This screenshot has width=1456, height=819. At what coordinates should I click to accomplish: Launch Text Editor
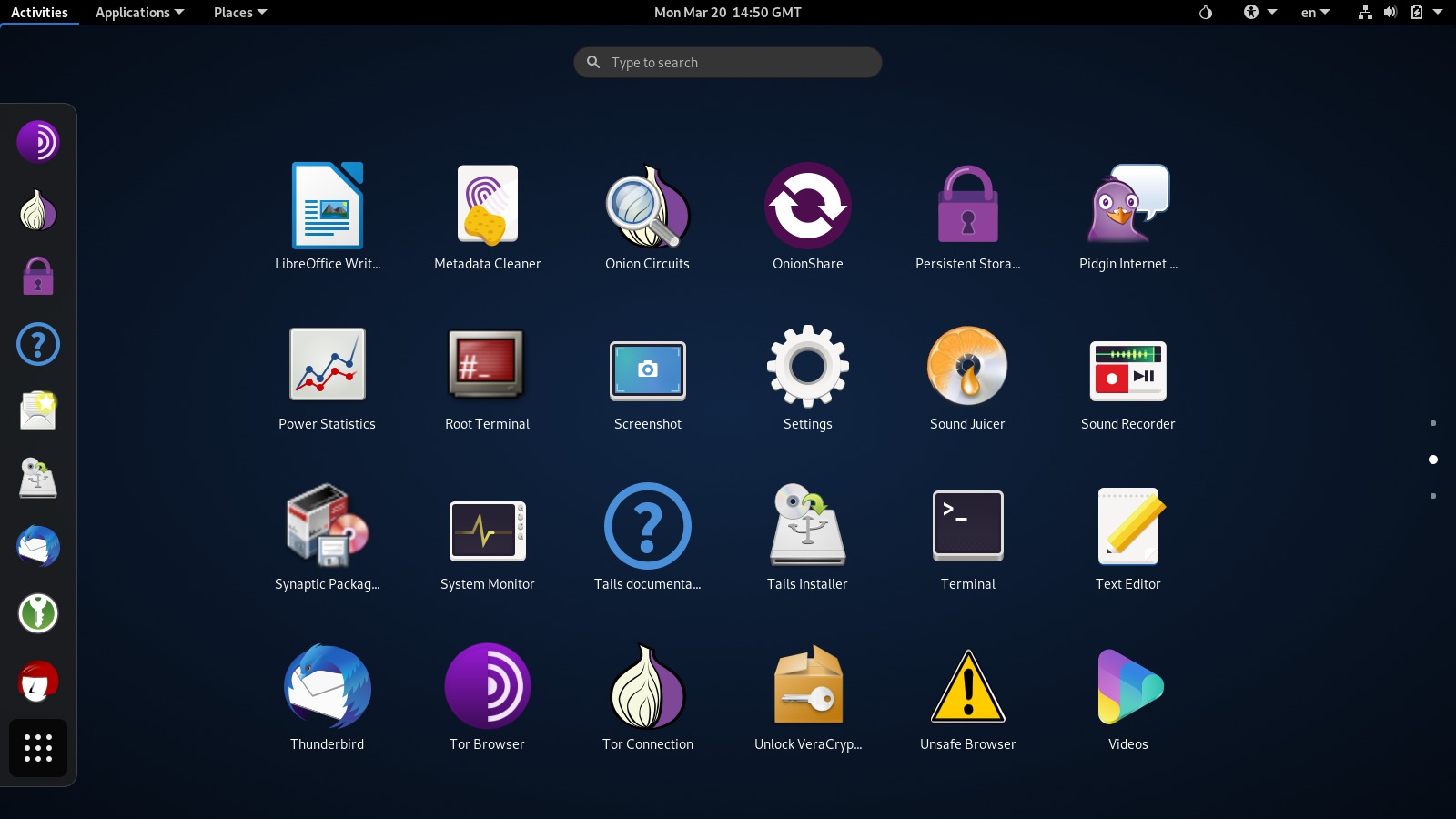click(1128, 537)
